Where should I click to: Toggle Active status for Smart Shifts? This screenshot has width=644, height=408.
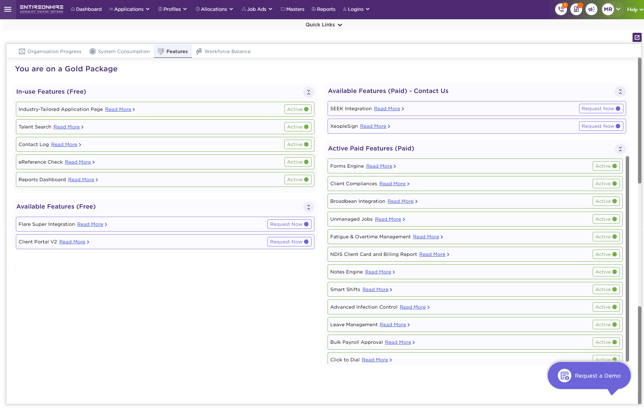pos(606,289)
